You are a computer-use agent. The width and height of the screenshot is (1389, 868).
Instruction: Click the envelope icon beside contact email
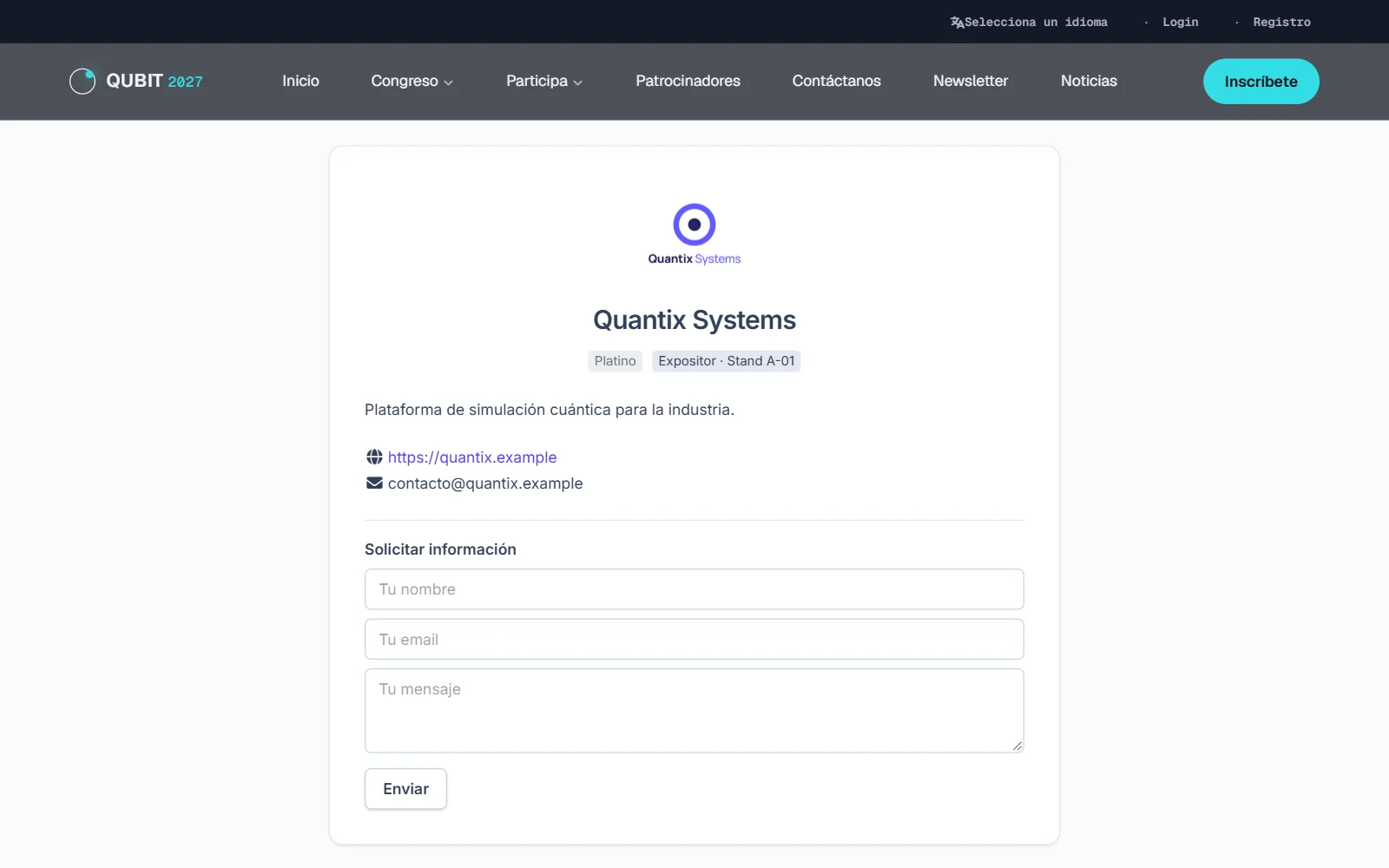[x=374, y=483]
